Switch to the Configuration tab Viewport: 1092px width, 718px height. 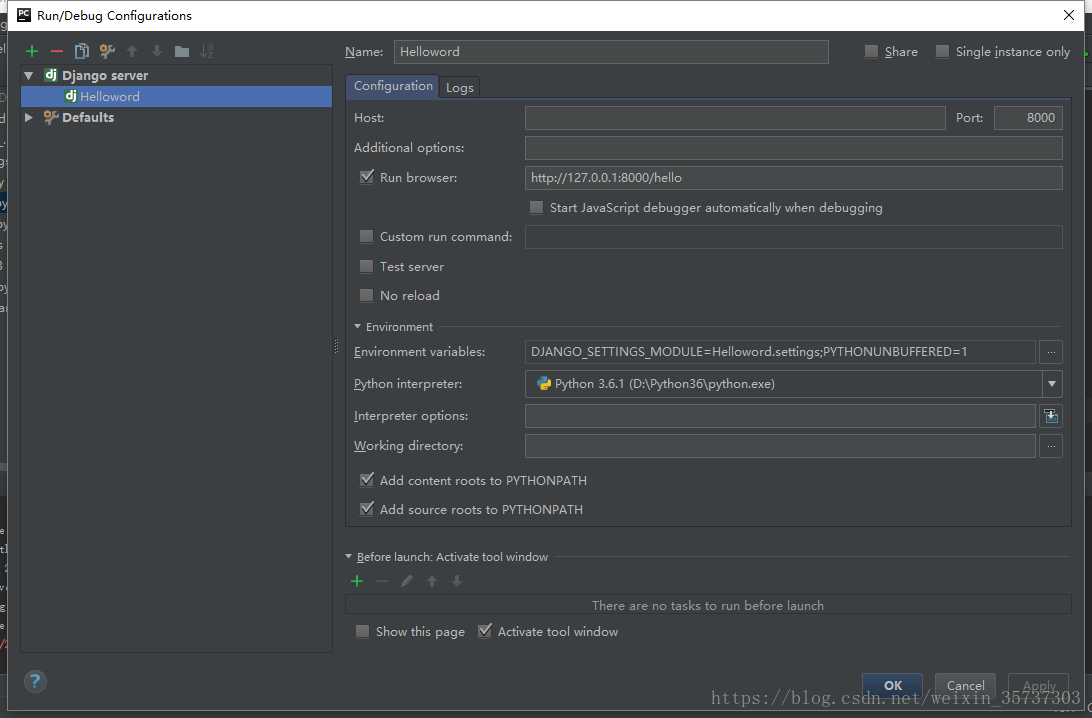[393, 86]
